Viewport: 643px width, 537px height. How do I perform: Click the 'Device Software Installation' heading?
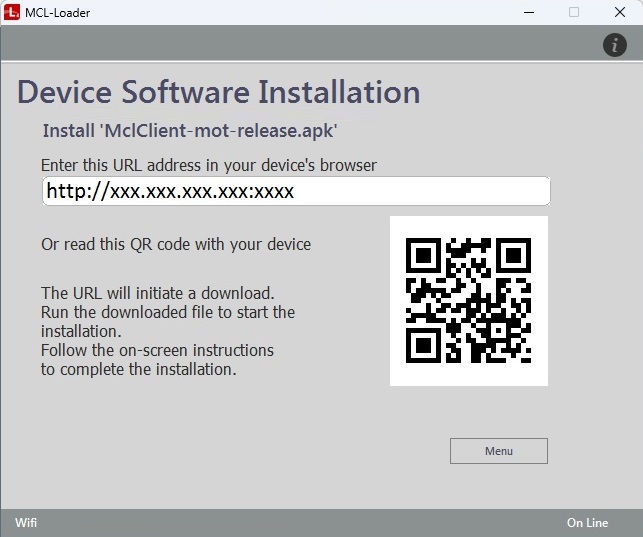(x=219, y=92)
